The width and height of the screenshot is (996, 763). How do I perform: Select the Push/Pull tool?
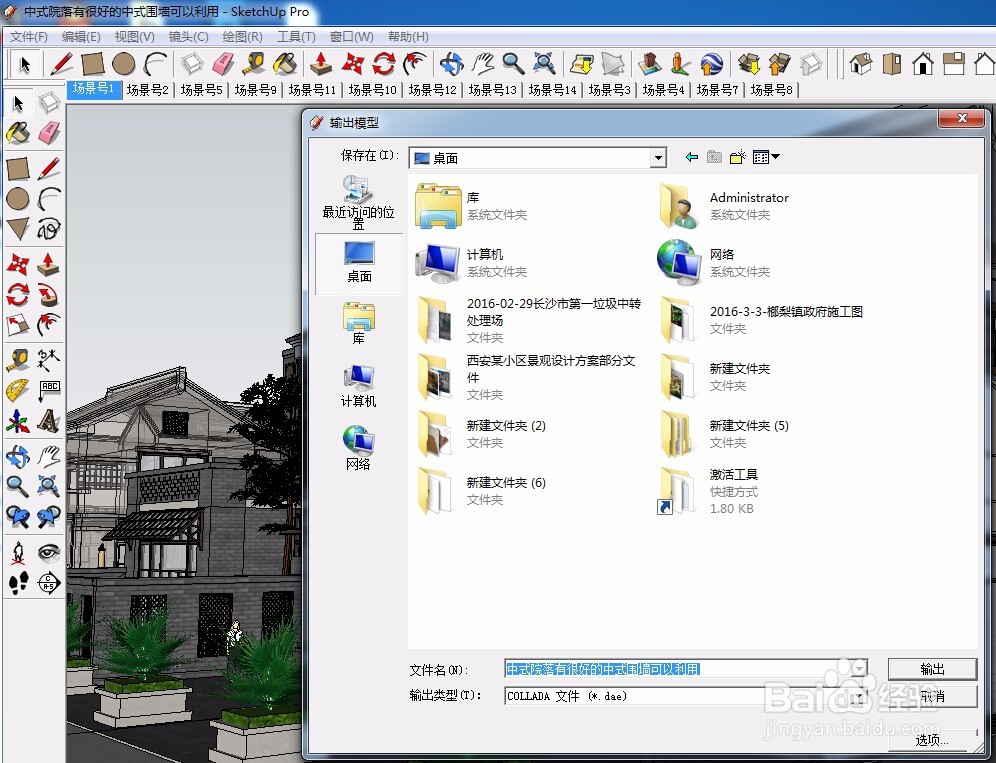50,262
